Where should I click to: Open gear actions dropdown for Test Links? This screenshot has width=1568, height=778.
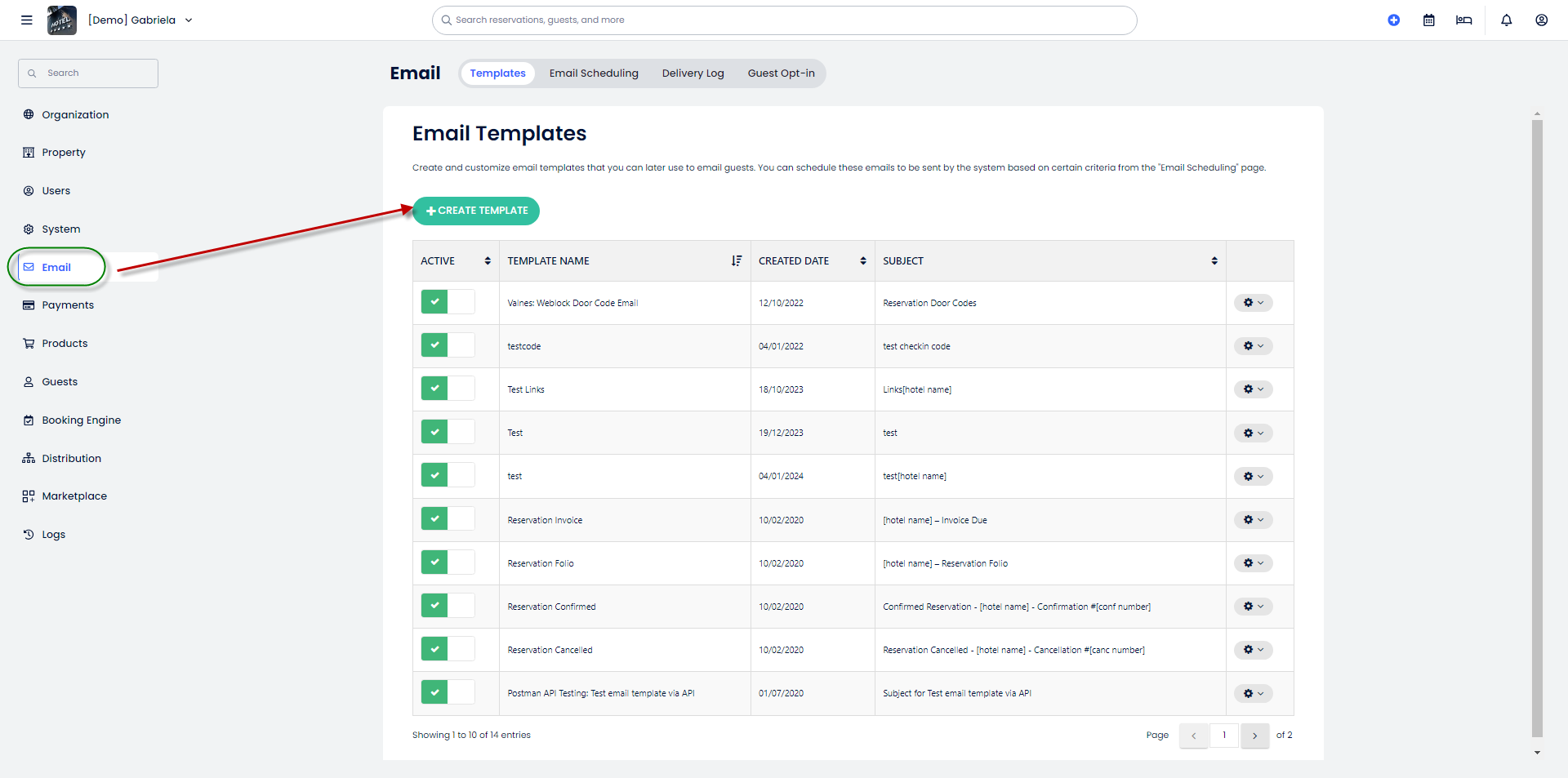point(1253,389)
